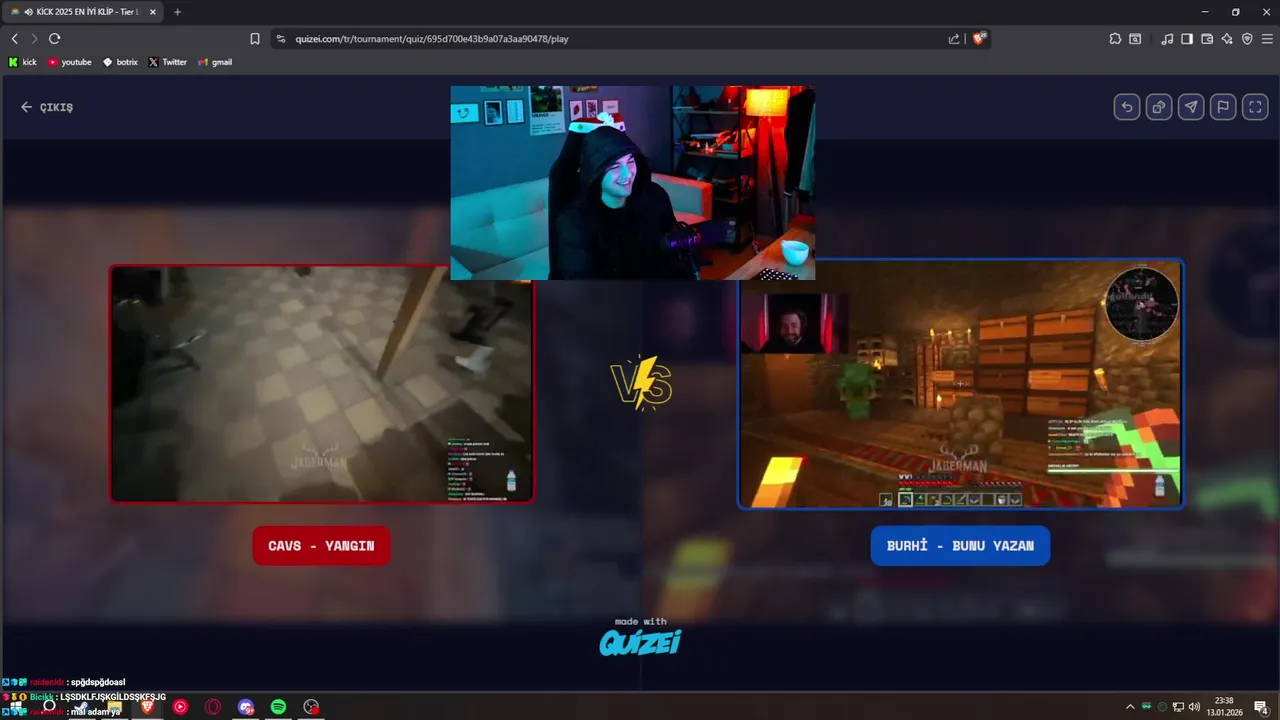Open the music note playlist icon
The image size is (1280, 720).
(1167, 39)
